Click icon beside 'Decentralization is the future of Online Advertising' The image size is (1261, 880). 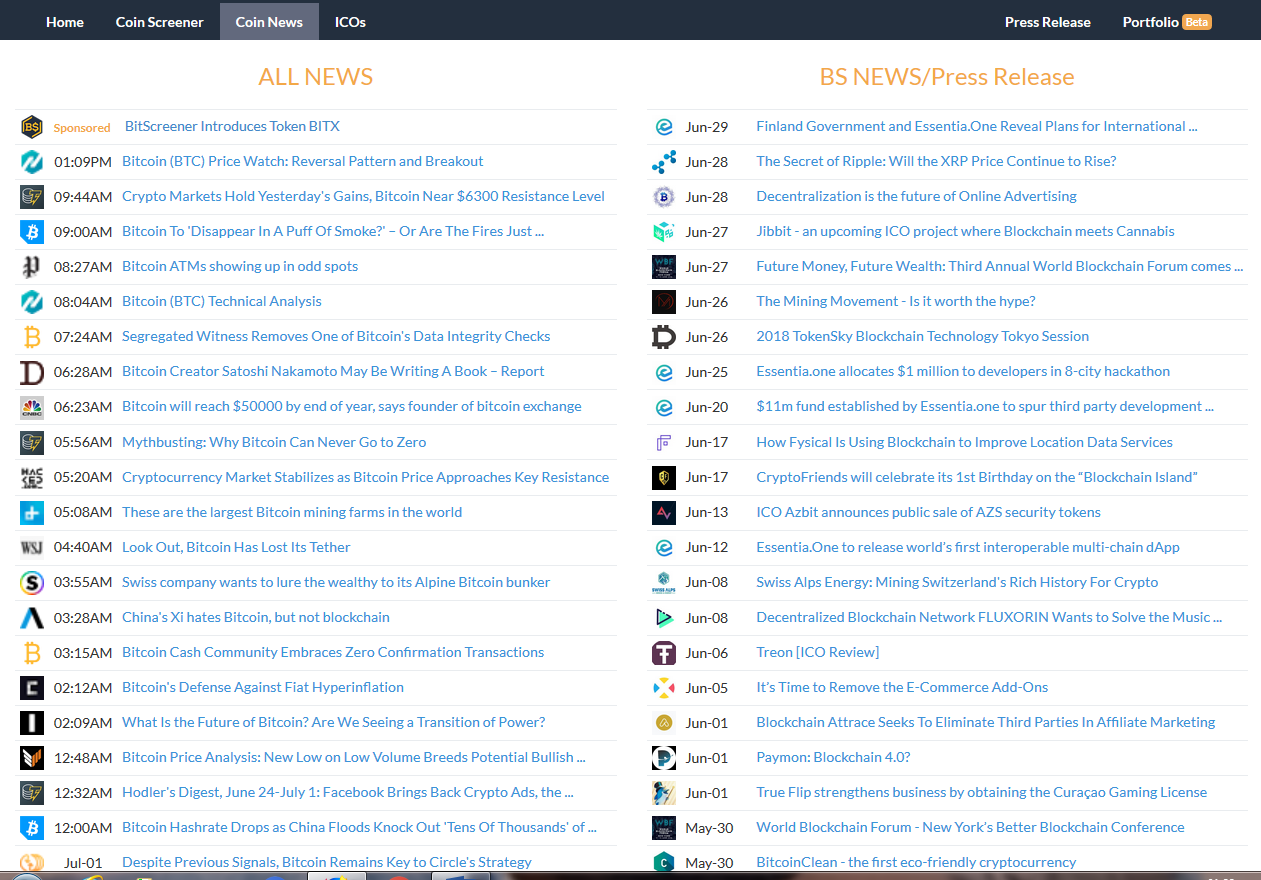664,197
